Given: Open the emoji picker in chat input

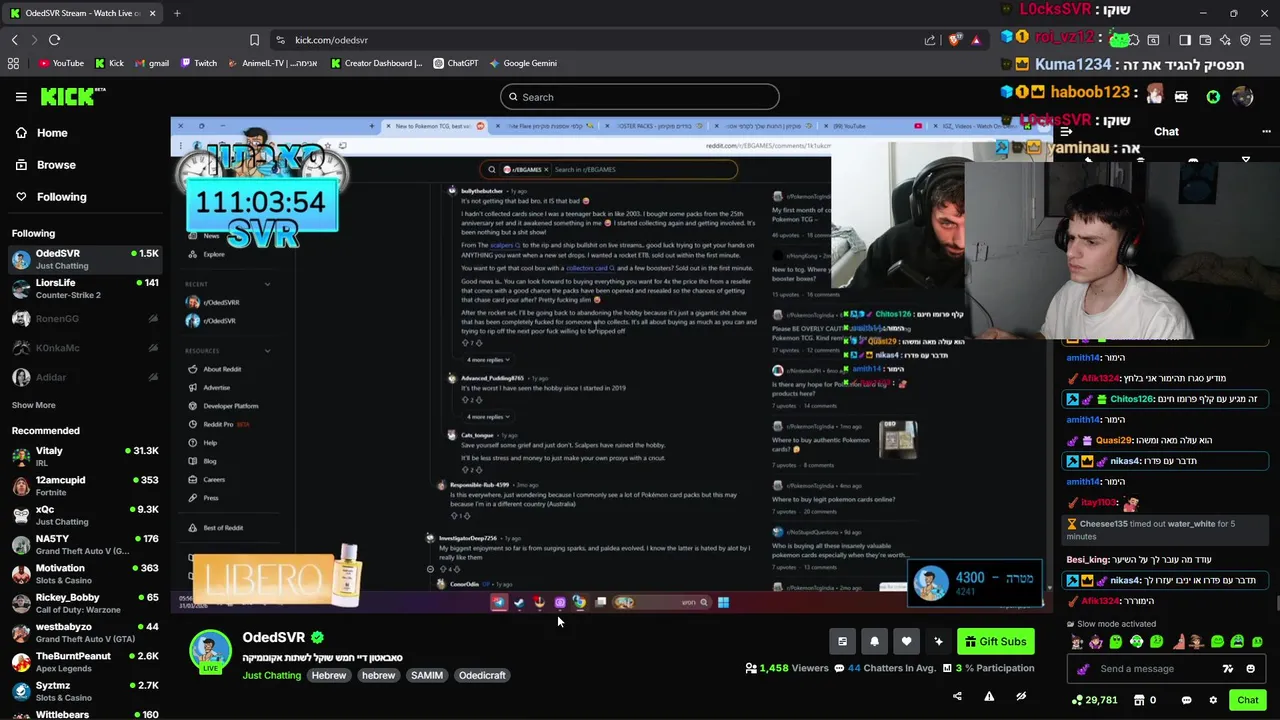Looking at the screenshot, I should coord(1251,669).
